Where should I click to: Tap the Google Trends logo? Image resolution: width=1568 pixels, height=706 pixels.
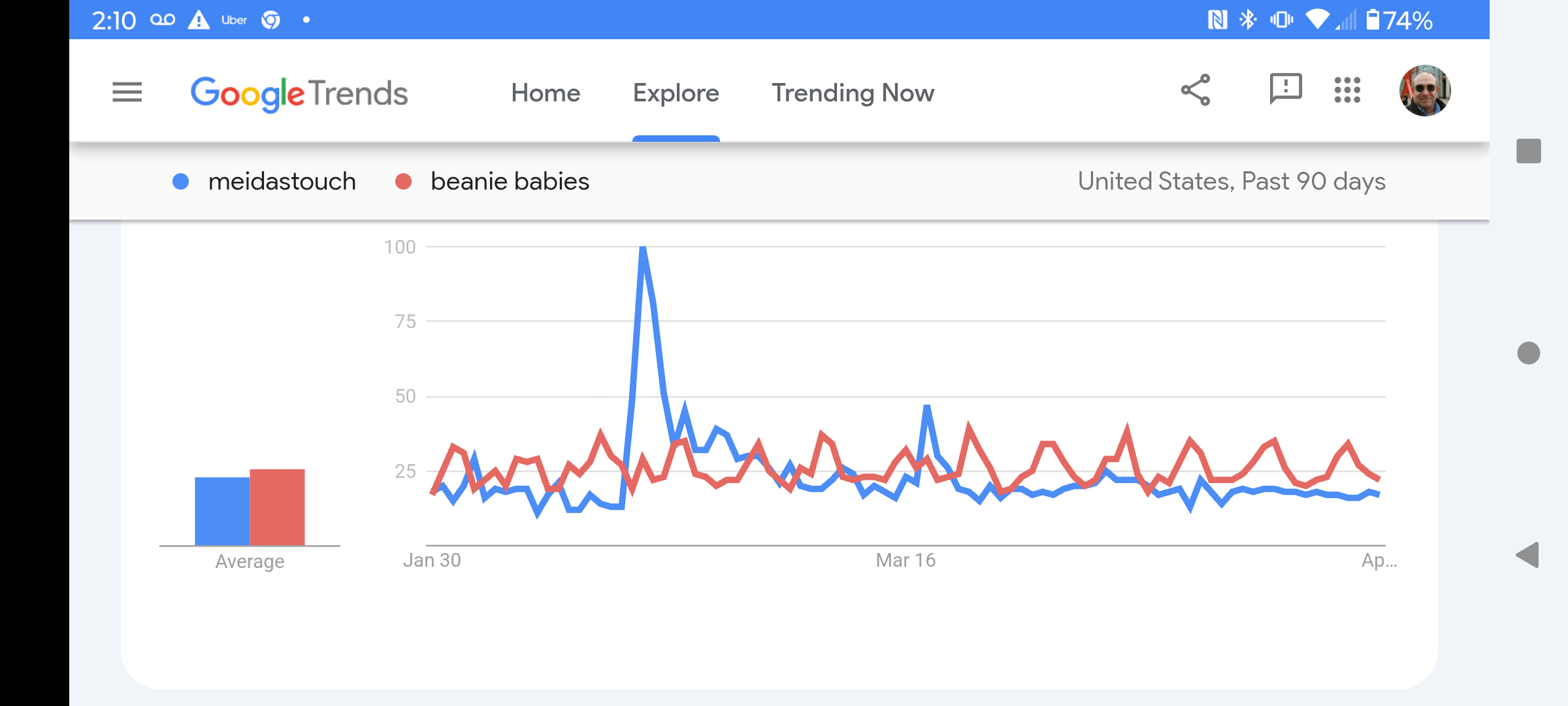coord(299,93)
